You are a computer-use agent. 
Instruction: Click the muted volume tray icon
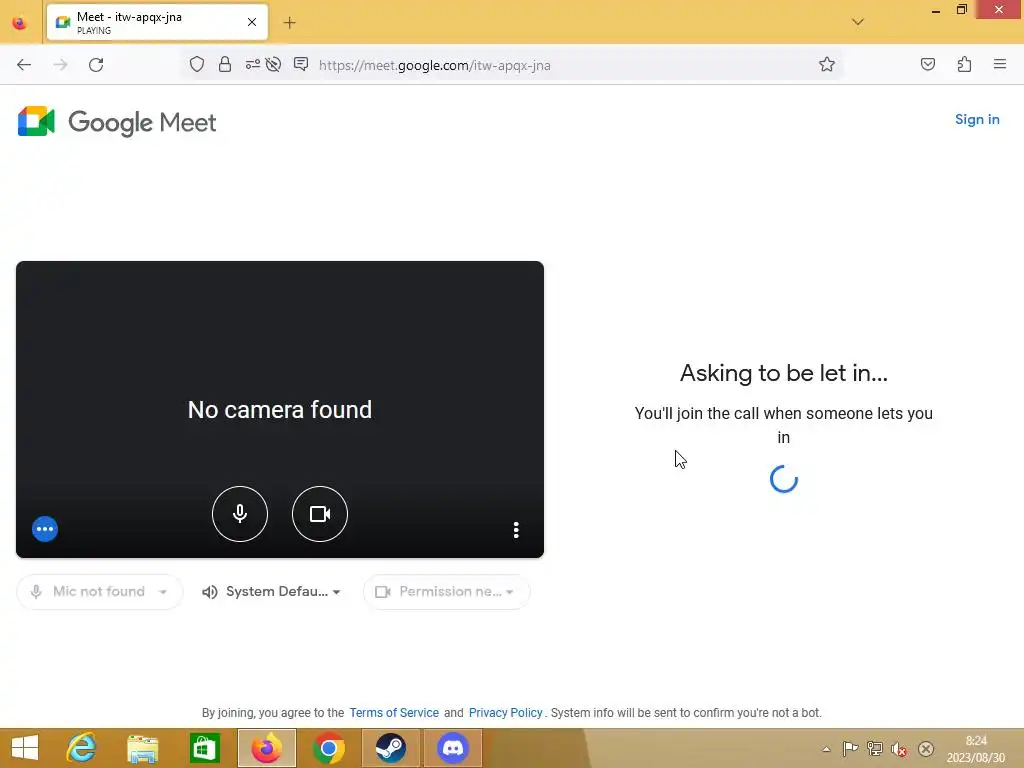pos(899,749)
